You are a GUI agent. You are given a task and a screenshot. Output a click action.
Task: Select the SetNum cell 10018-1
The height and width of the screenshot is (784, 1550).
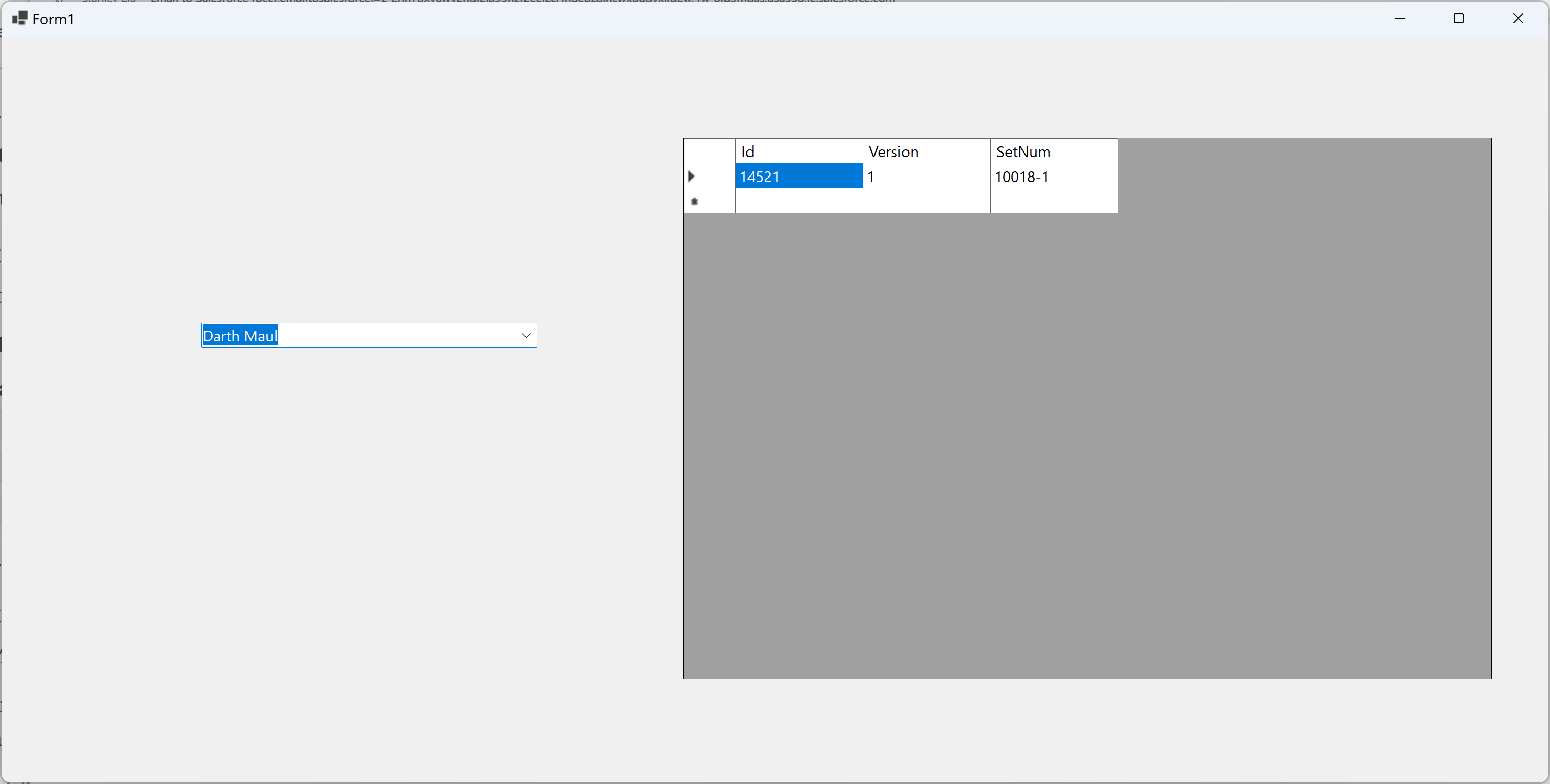[x=1054, y=176]
